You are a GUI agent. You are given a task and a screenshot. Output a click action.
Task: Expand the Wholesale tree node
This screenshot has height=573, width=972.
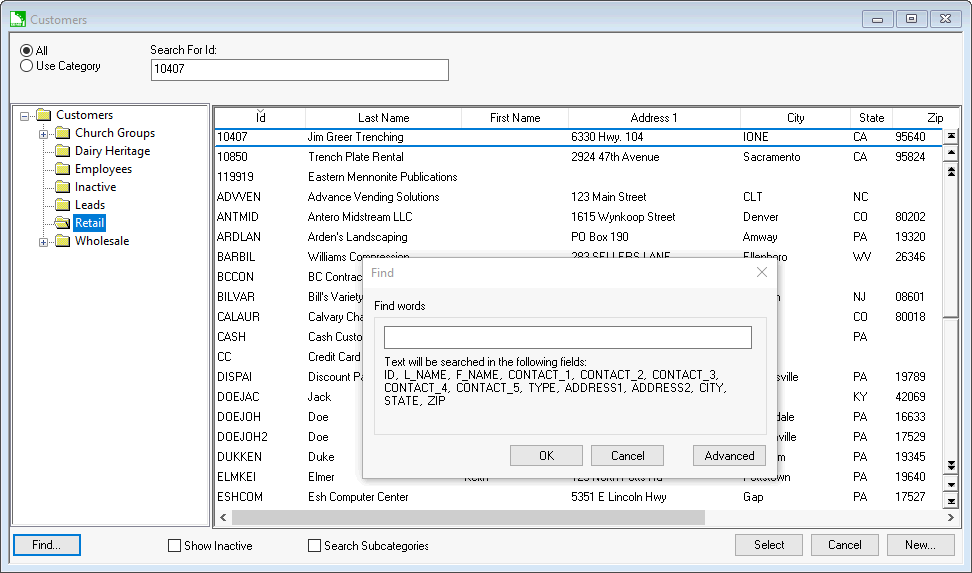pyautogui.click(x=44, y=241)
